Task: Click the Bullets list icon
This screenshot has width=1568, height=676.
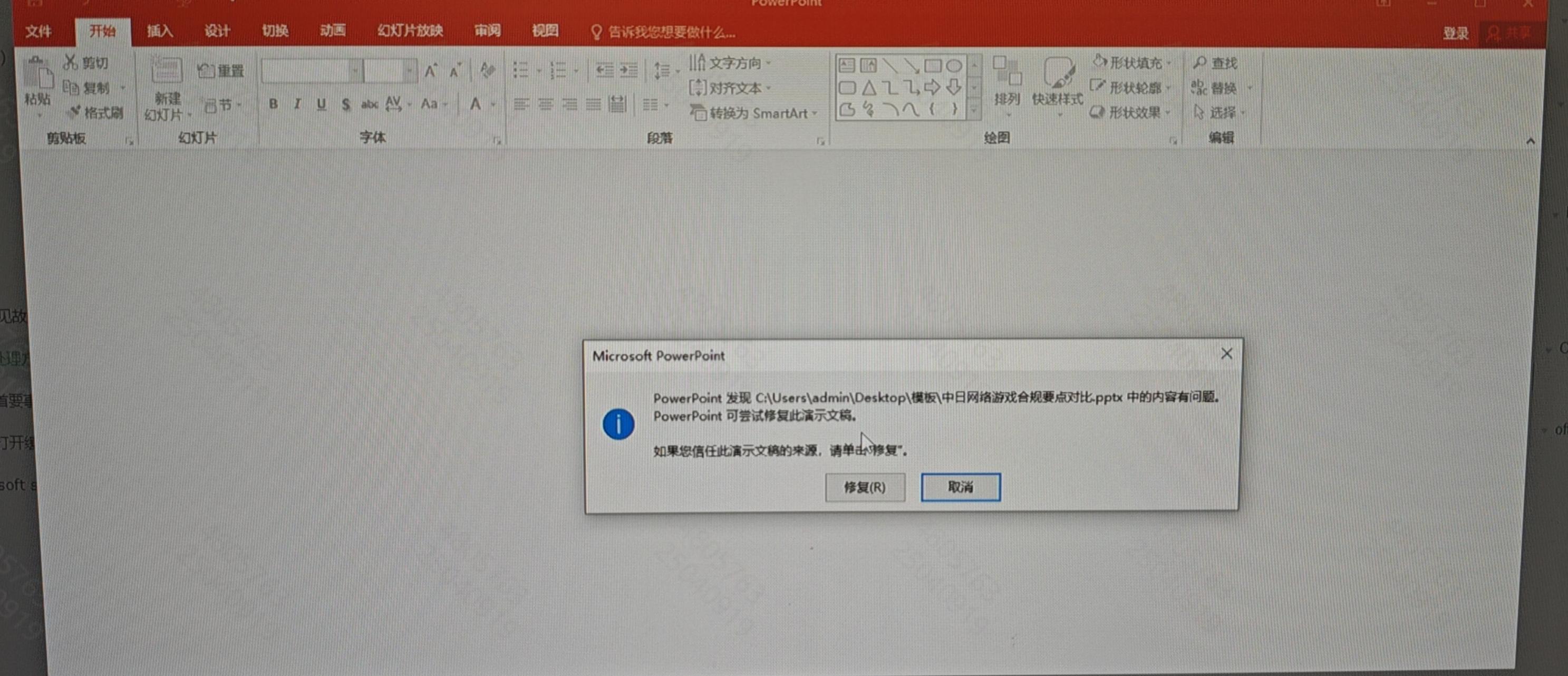Action: click(520, 71)
